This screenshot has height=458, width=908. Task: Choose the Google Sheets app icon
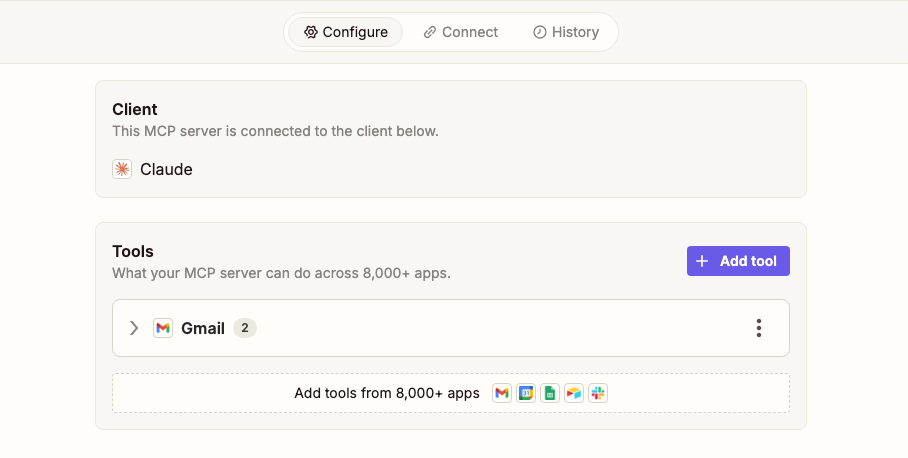click(x=550, y=393)
